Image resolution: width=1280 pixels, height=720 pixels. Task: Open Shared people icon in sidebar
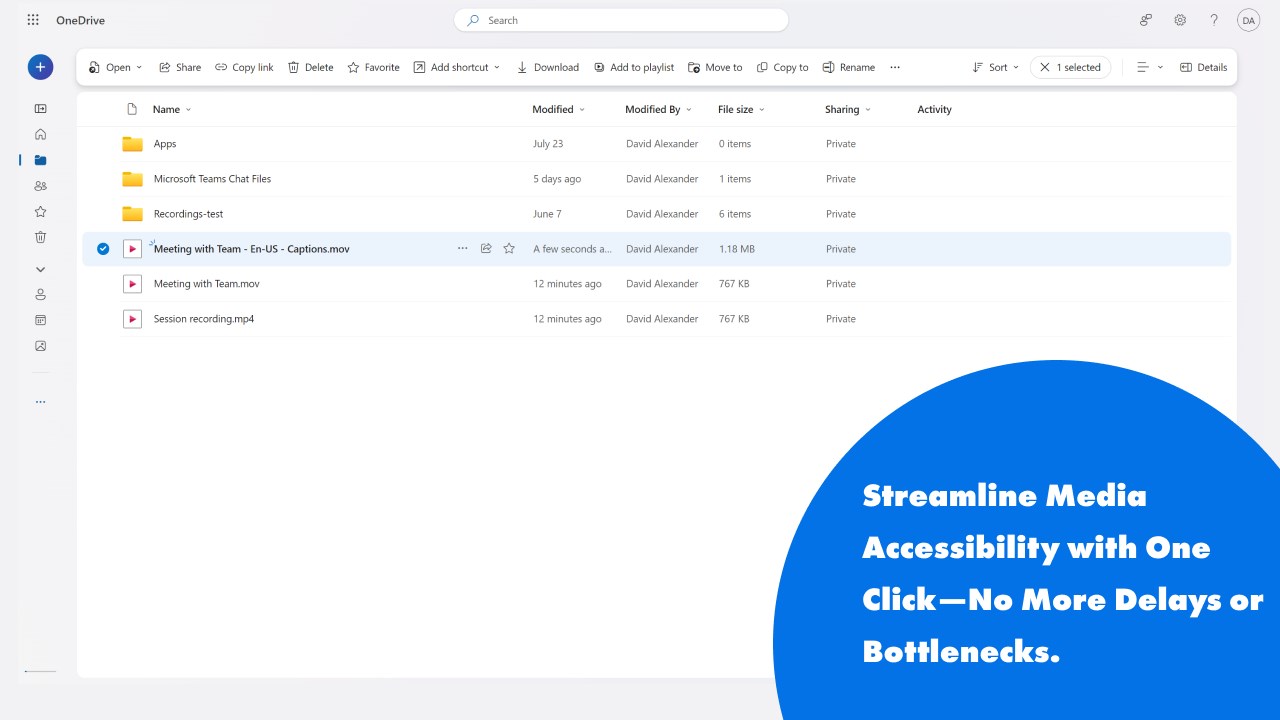40,186
